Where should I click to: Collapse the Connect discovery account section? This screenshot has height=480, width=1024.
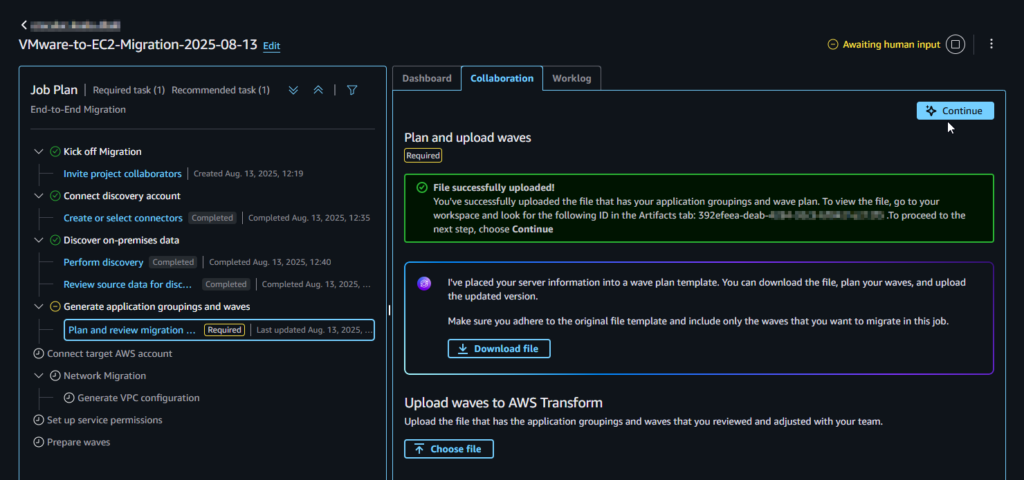(38, 196)
